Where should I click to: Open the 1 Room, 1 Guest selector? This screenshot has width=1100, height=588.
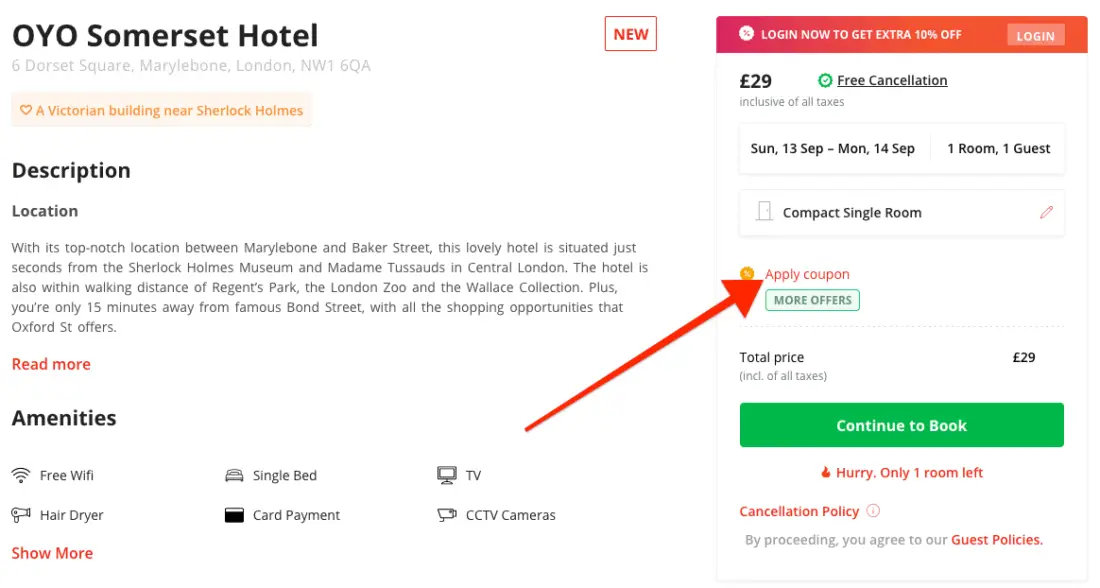pos(998,148)
